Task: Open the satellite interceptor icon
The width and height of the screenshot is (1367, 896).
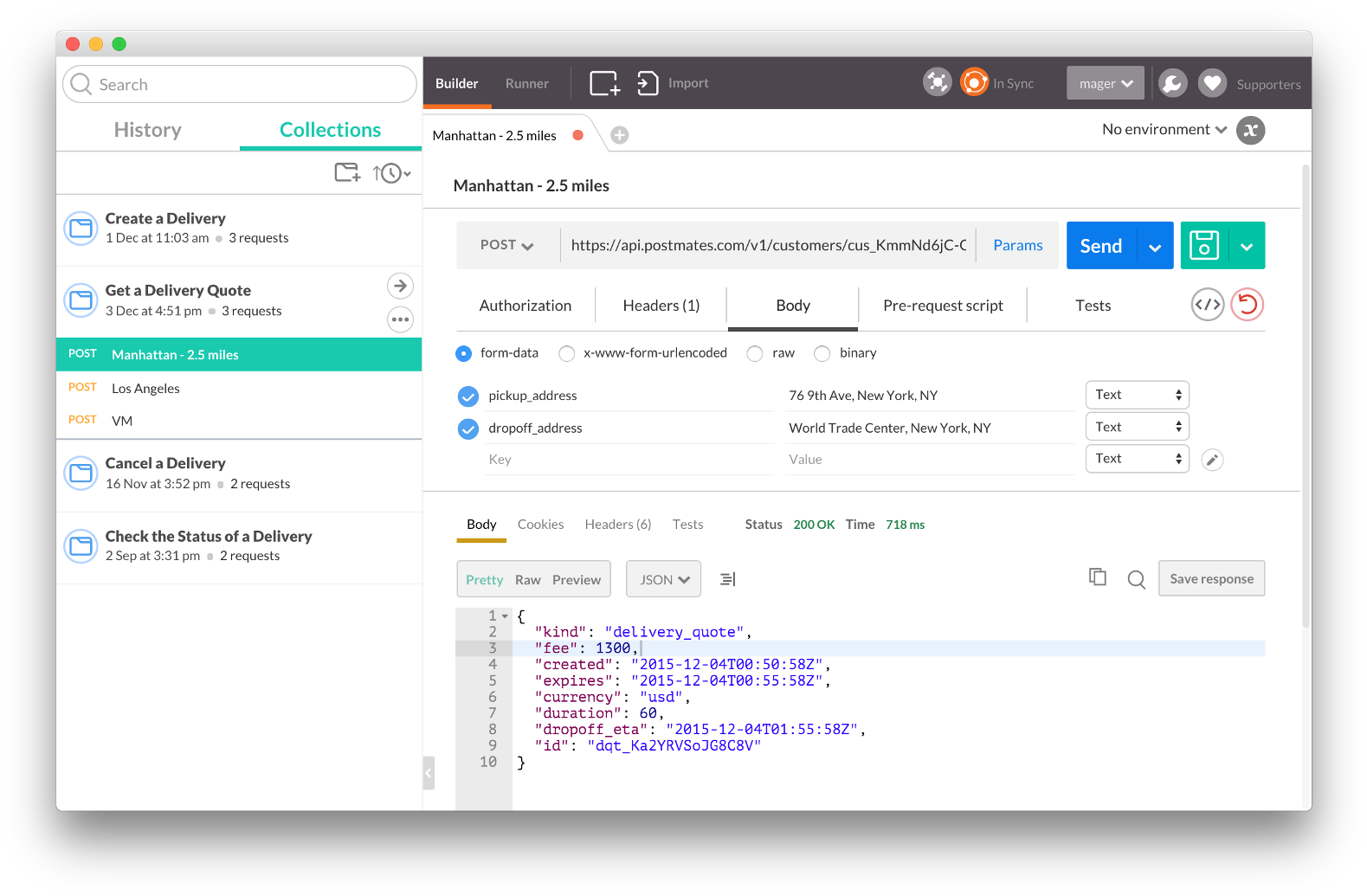Action: click(937, 82)
